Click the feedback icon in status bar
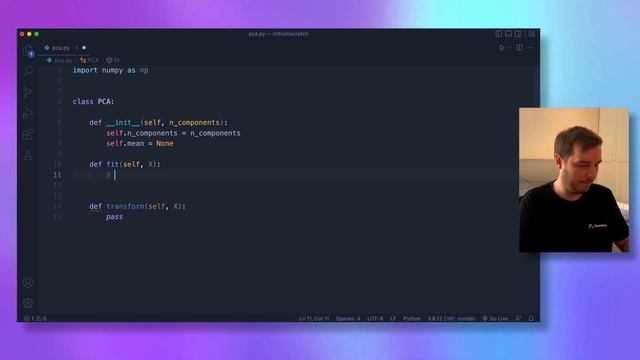Viewport: 640px width, 360px height. click(x=518, y=318)
